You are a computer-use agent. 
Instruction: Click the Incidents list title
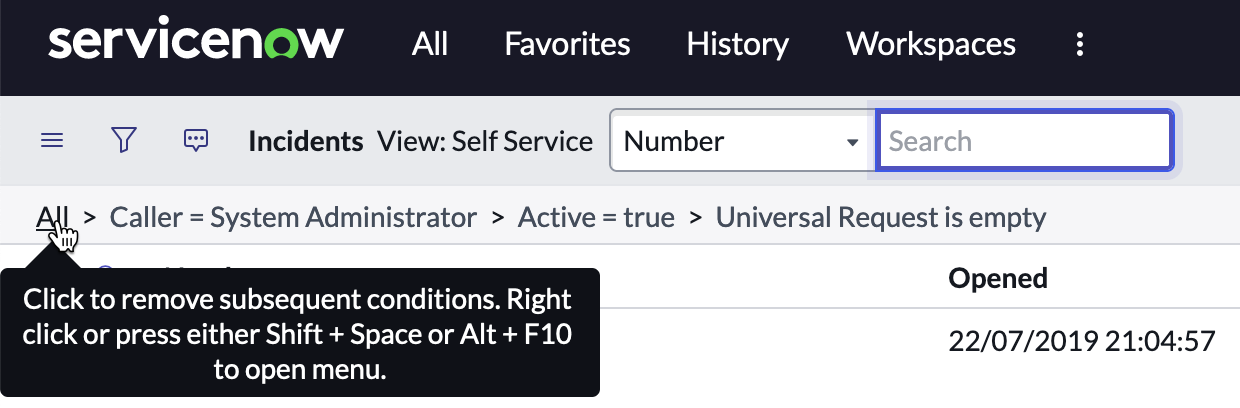pyautogui.click(x=306, y=141)
